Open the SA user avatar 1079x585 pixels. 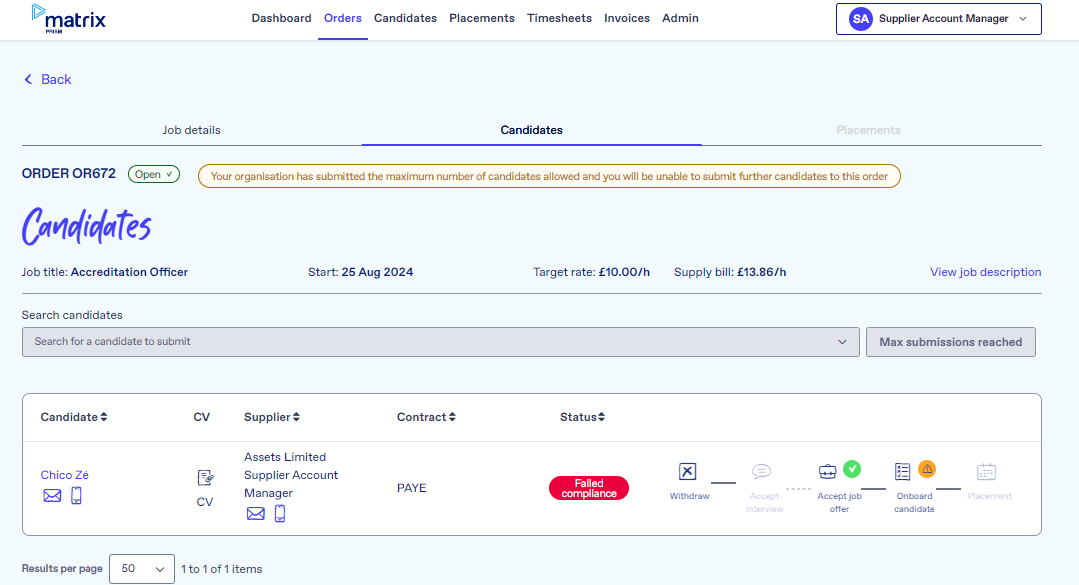[860, 19]
